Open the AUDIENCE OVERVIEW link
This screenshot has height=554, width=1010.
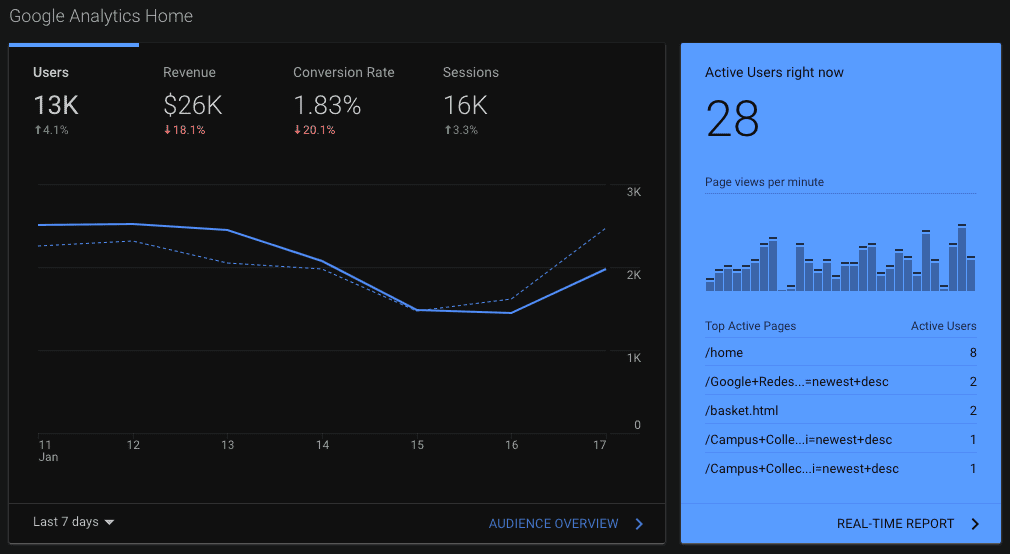[553, 524]
